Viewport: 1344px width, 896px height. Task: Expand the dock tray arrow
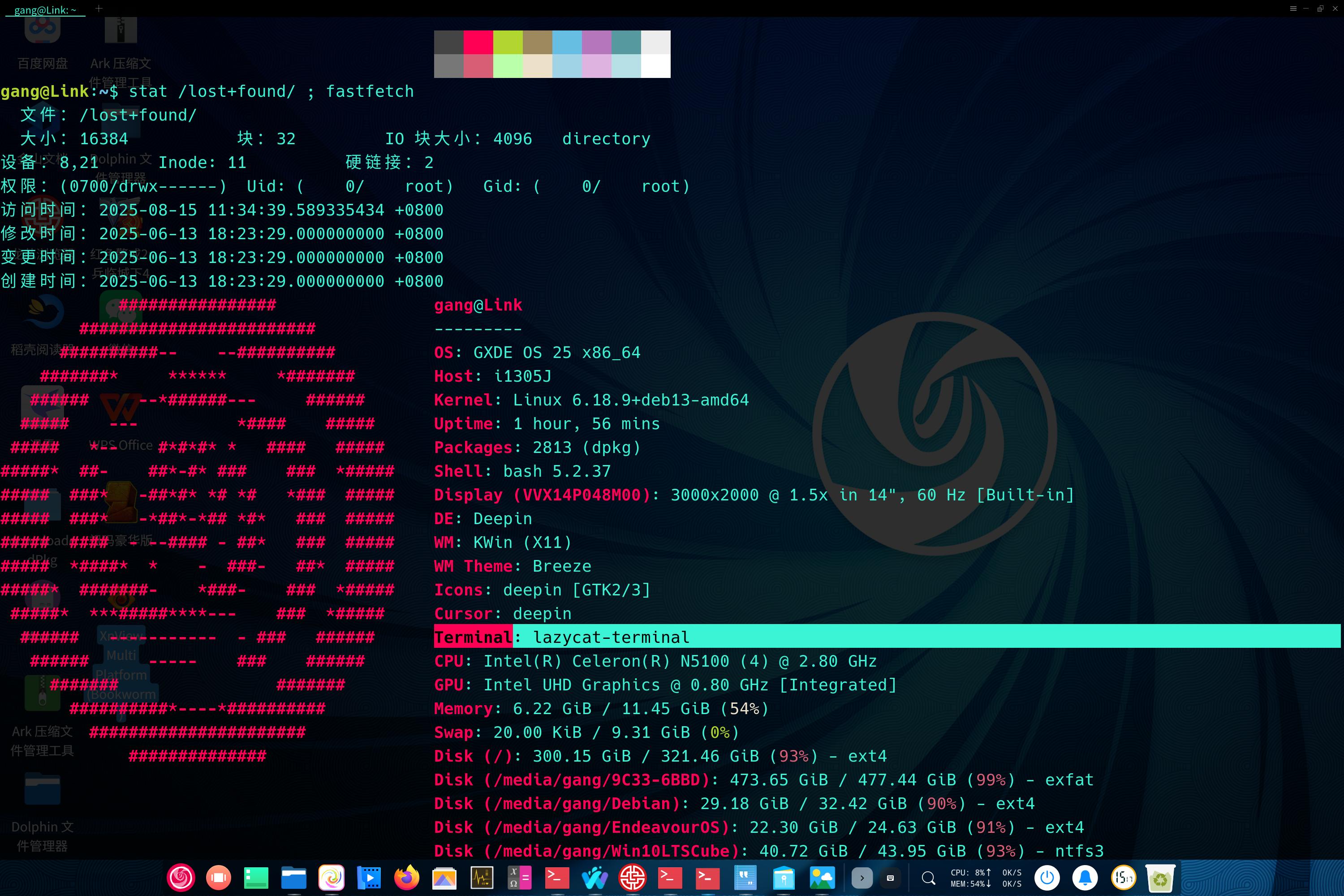862,878
